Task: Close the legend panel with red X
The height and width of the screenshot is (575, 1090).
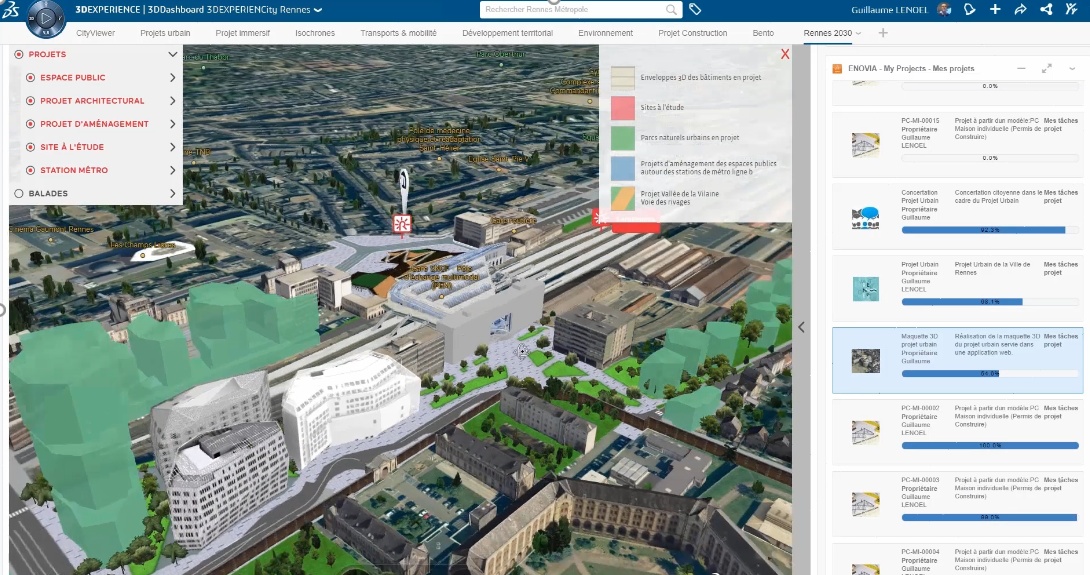Action: 784,54
